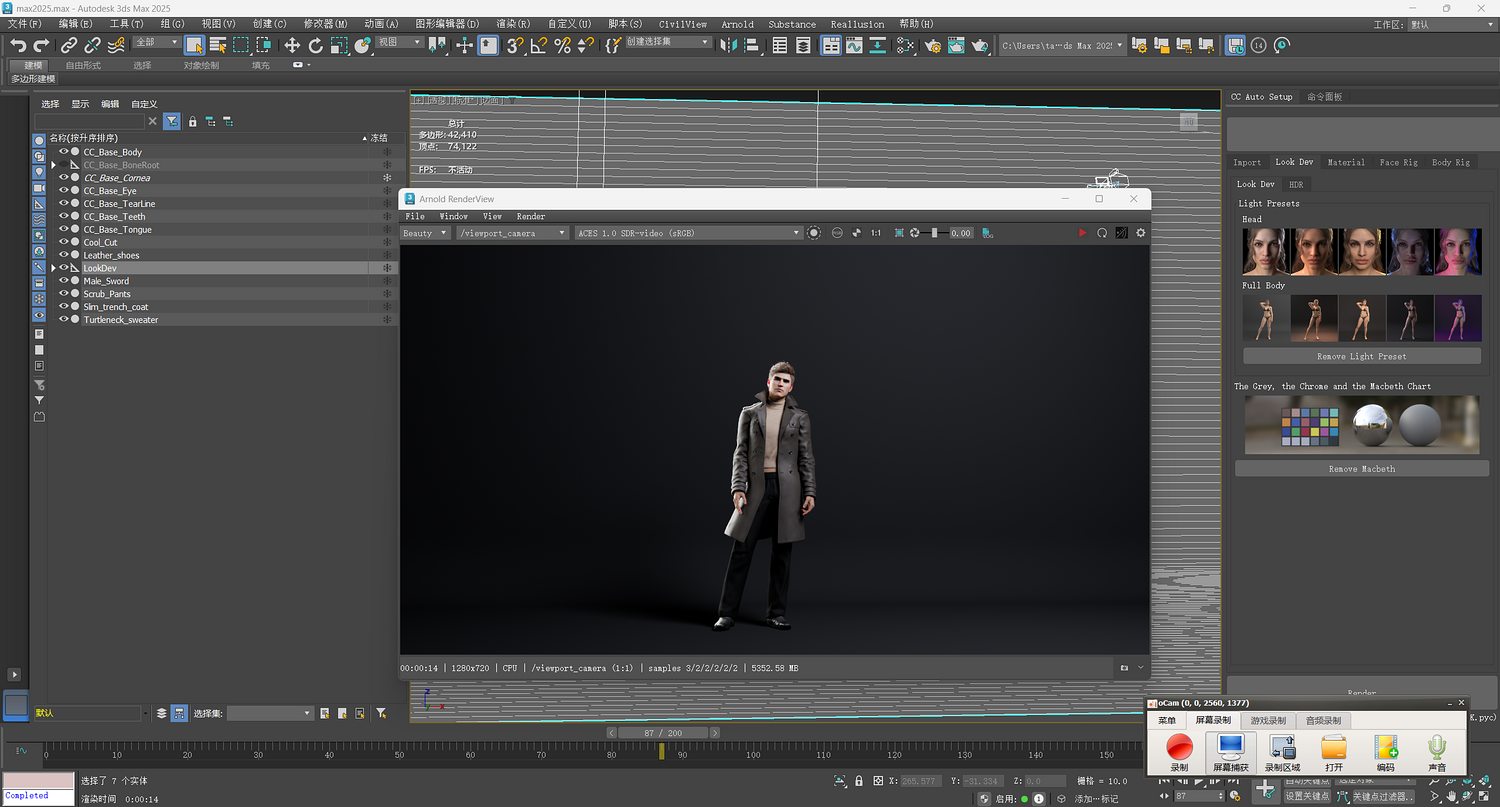Toggle visibility of Male_Sword object
This screenshot has height=807, width=1500.
point(64,281)
